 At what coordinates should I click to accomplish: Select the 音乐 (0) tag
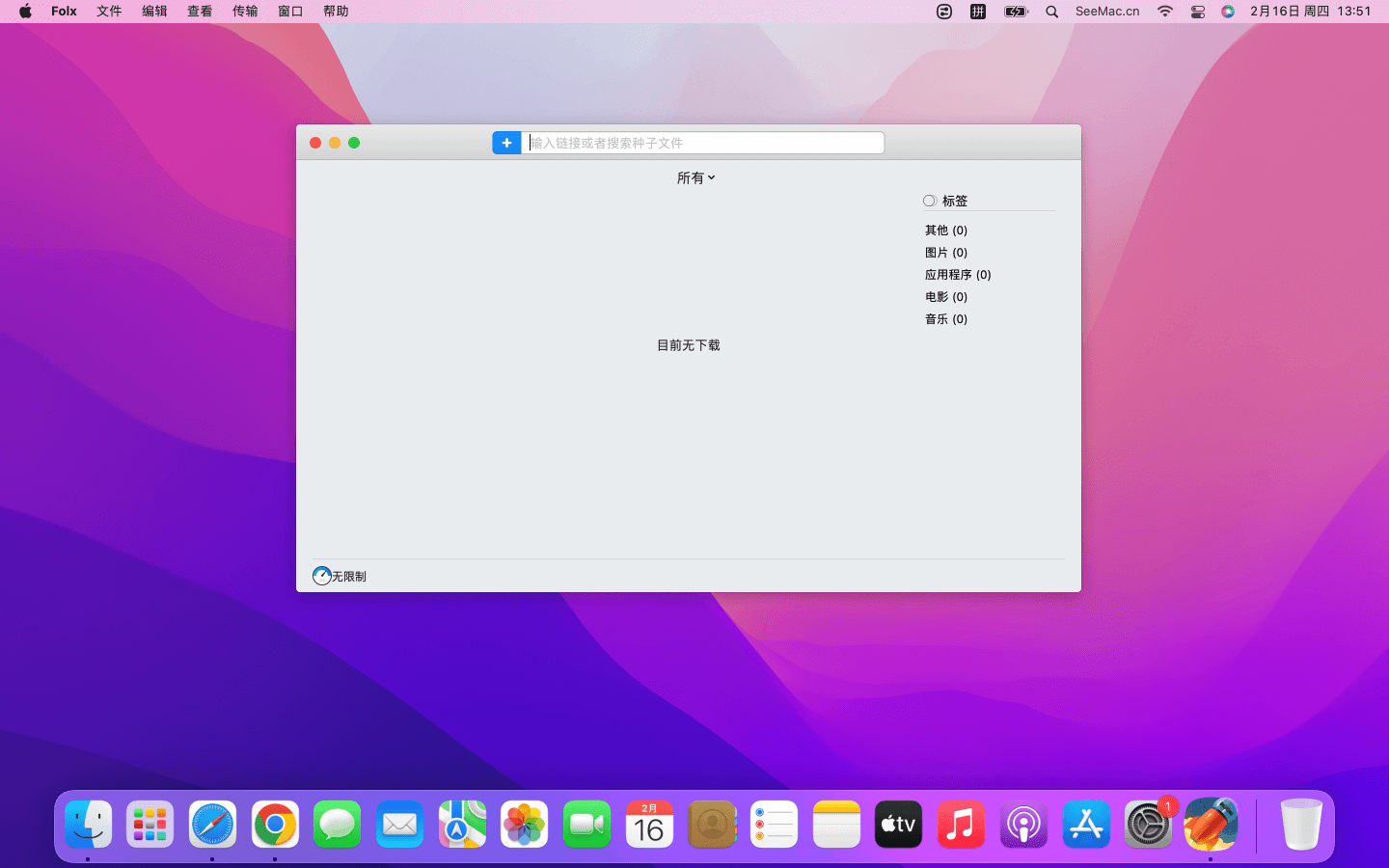[945, 319]
